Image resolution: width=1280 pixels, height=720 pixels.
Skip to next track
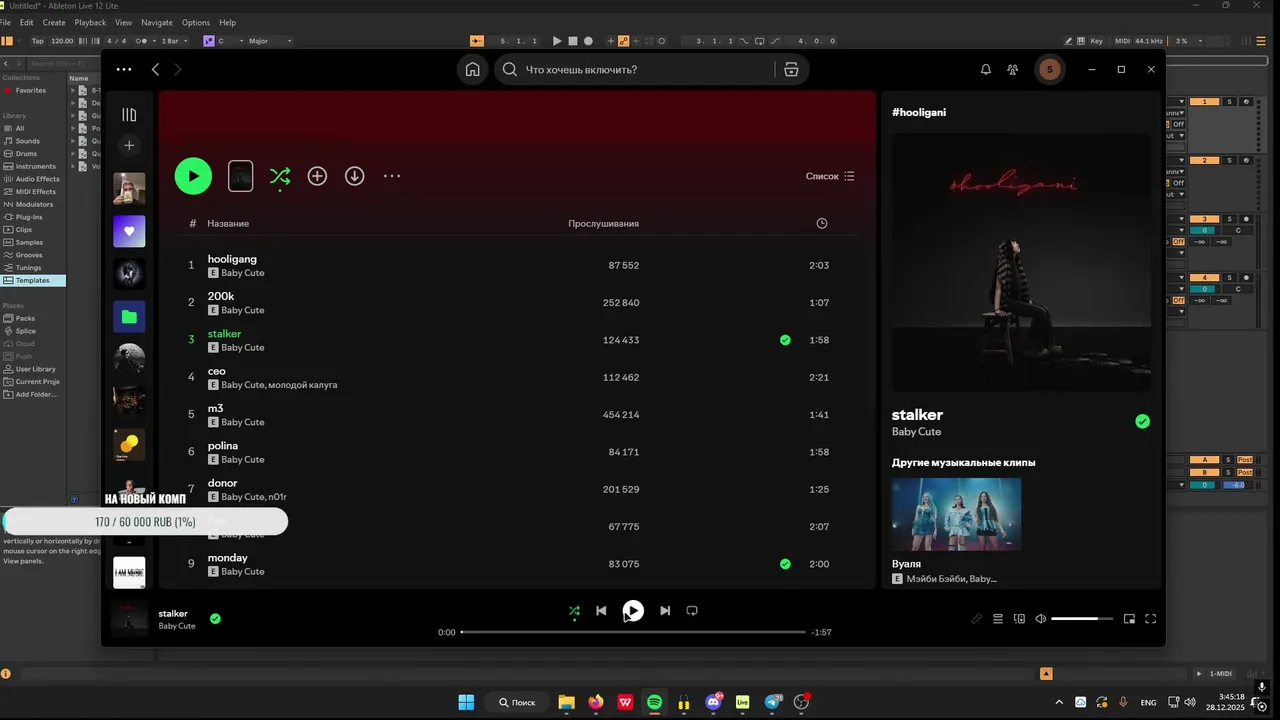coord(665,611)
